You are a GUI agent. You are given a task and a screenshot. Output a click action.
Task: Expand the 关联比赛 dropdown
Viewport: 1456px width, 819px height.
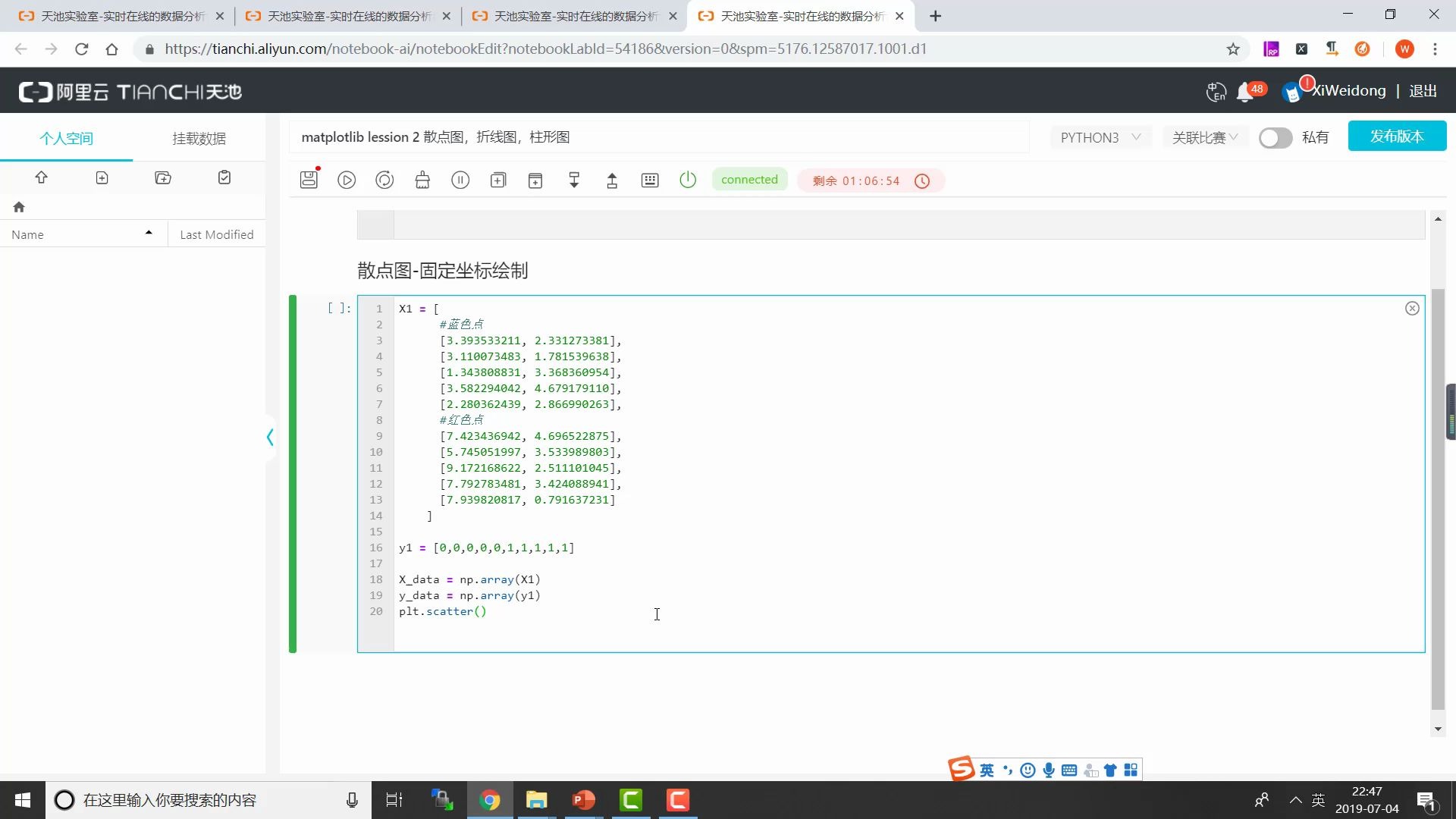(x=1204, y=137)
